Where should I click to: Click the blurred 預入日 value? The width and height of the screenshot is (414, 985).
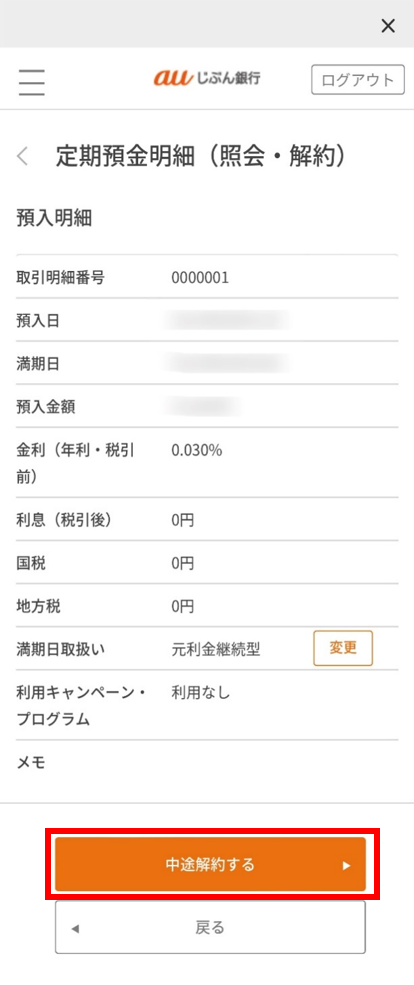[227, 320]
